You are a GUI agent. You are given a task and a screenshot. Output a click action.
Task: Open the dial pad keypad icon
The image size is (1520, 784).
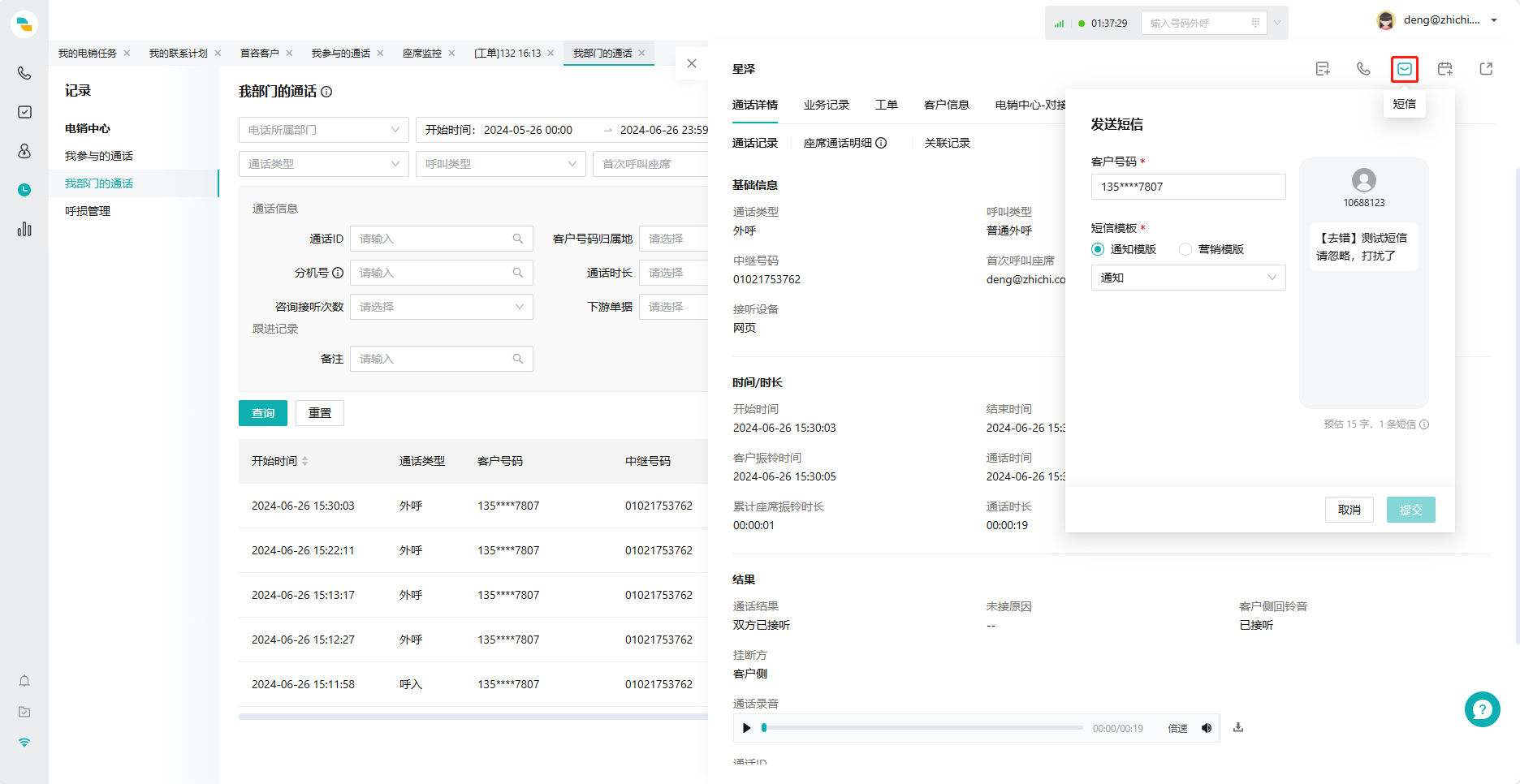(x=1255, y=23)
